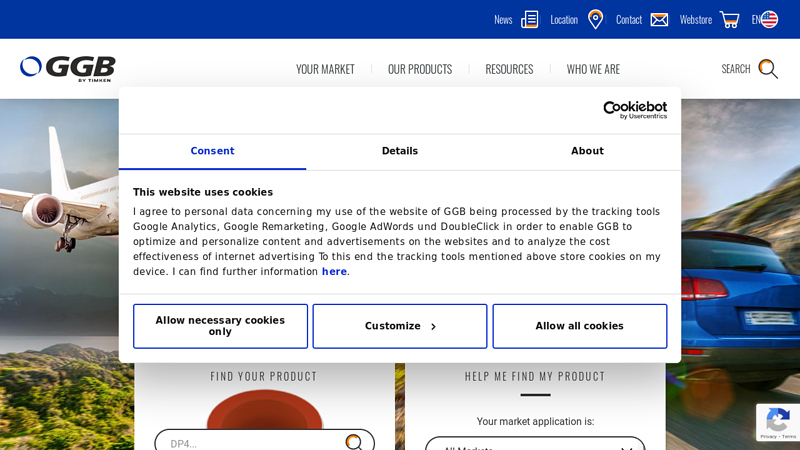Click the US flag language icon

[x=769, y=19]
